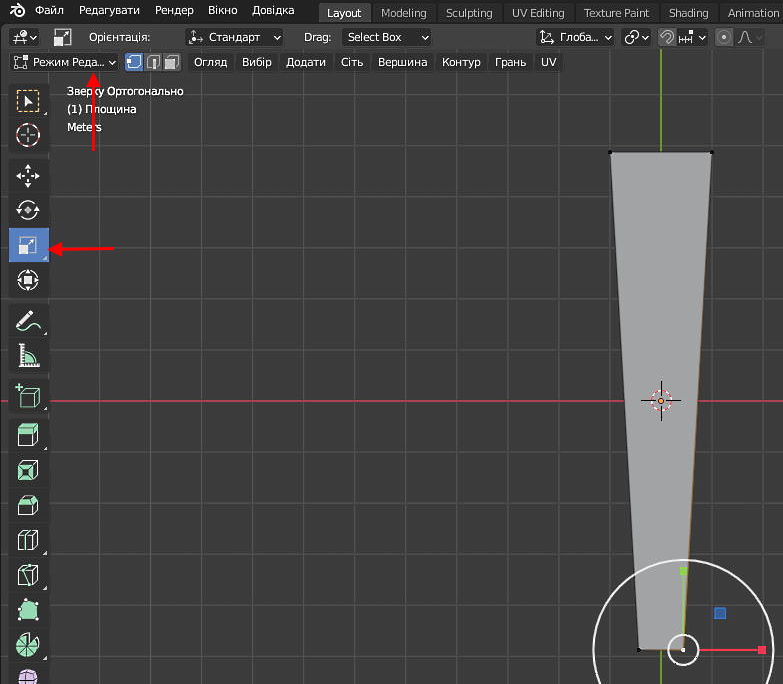
Task: Switch to the Shading workspace tab
Action: pos(689,13)
